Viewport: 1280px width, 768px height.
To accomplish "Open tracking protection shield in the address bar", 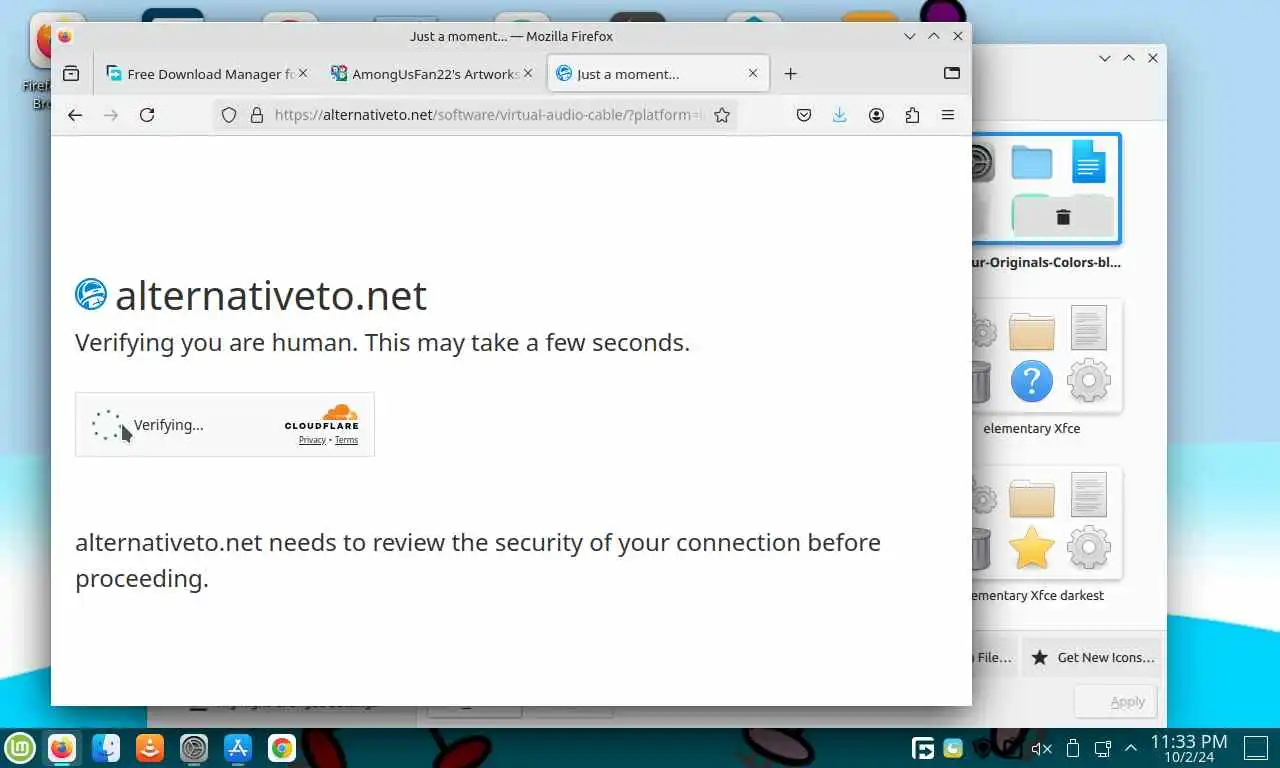I will click(x=229, y=115).
